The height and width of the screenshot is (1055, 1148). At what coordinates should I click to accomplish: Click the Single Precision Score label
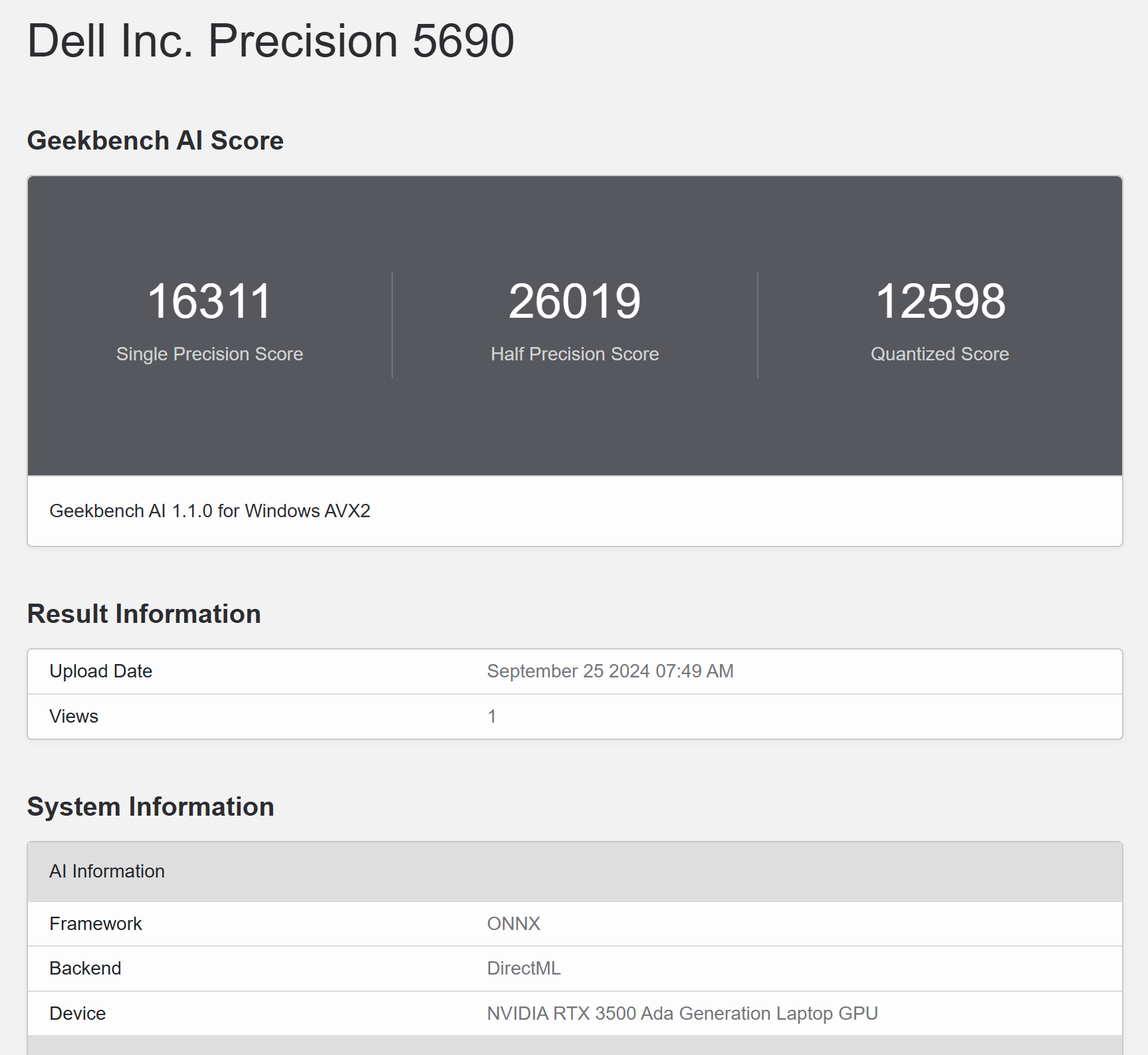tap(209, 354)
